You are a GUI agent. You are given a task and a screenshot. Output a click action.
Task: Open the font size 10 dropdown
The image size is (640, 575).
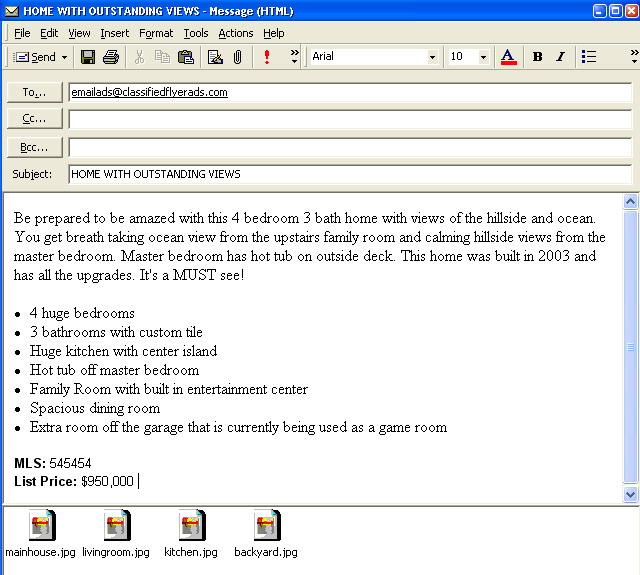tap(483, 57)
